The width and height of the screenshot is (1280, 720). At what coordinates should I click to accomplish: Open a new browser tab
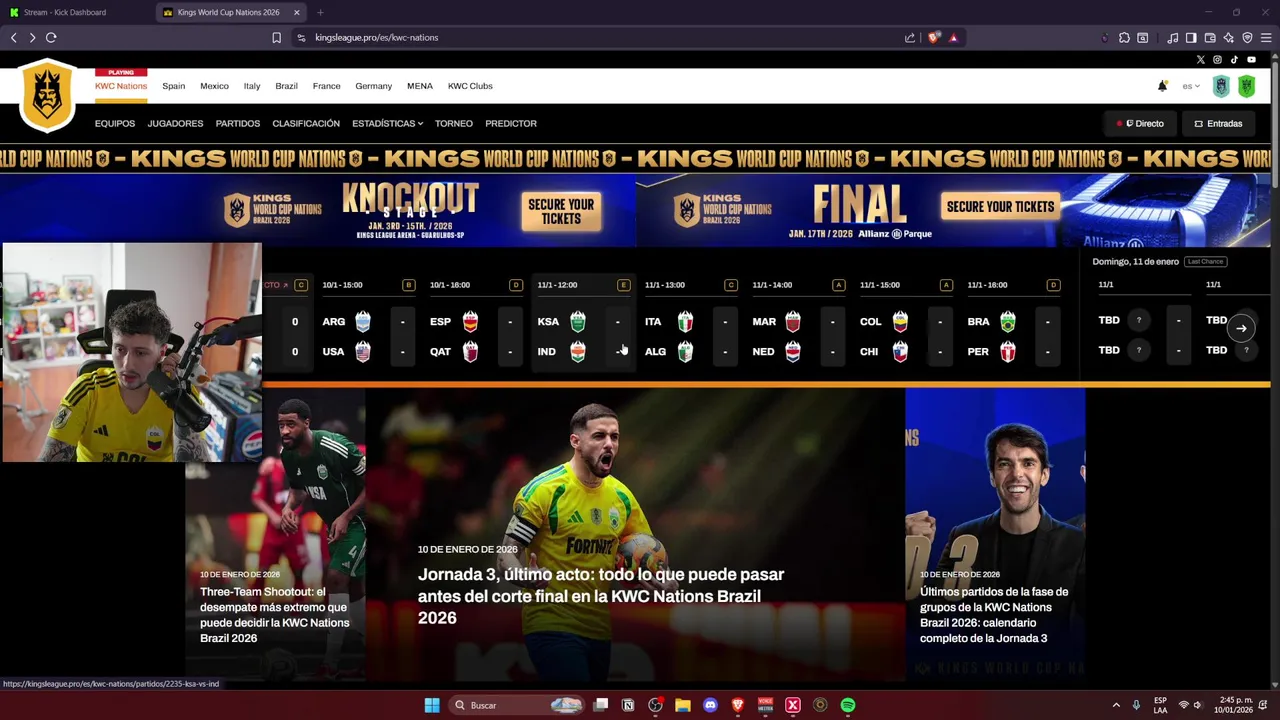click(320, 12)
